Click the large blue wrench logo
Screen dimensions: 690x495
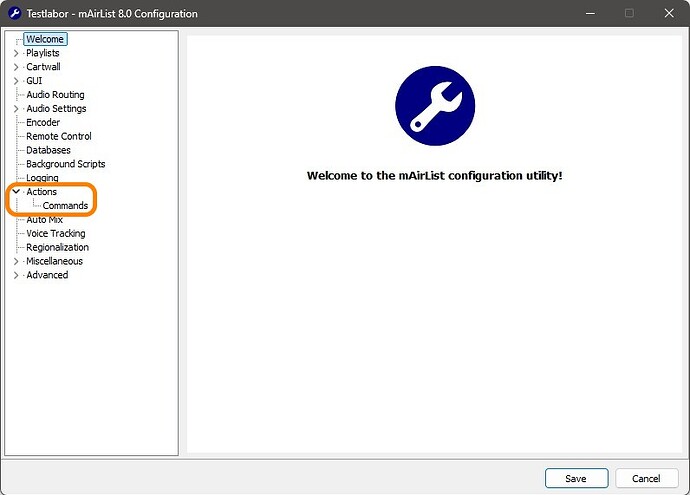click(x=435, y=106)
